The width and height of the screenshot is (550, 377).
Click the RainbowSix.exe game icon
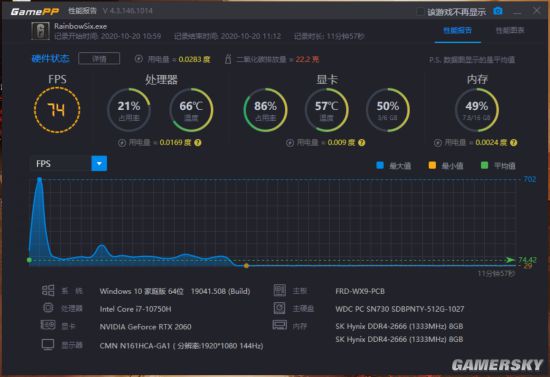[x=41, y=31]
